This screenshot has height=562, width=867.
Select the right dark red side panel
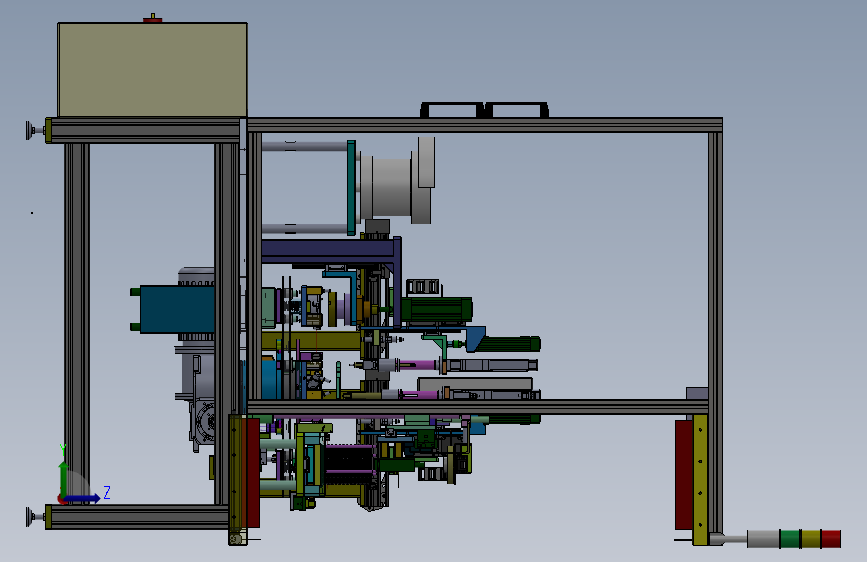click(x=684, y=475)
